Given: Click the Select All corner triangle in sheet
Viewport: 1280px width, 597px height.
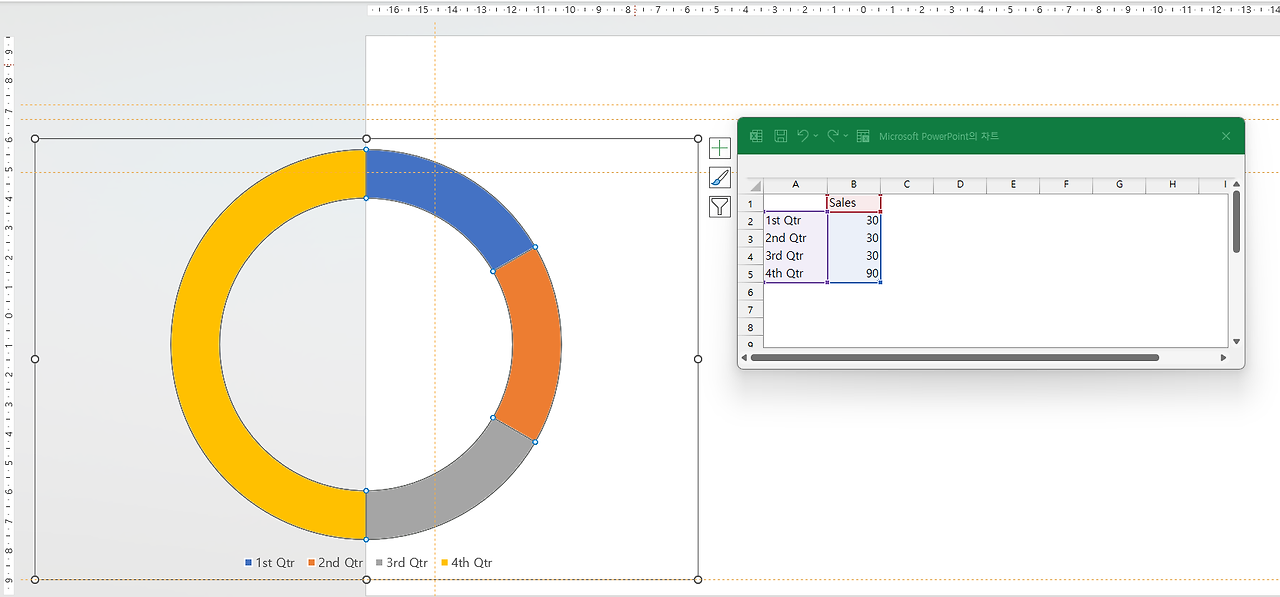Looking at the screenshot, I should tap(755, 185).
